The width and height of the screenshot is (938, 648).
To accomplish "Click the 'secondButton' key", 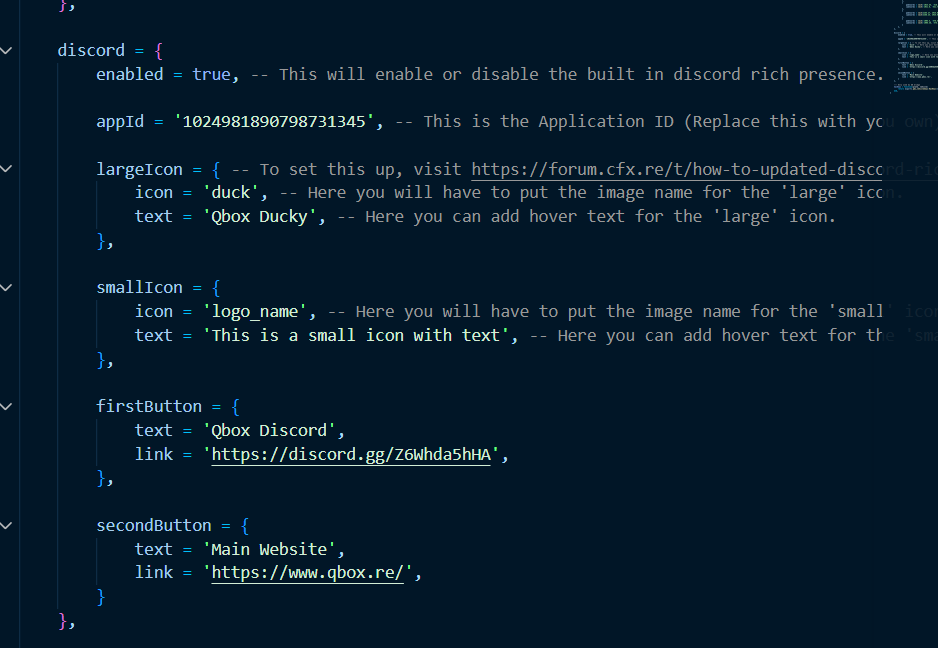I will [x=154, y=525].
